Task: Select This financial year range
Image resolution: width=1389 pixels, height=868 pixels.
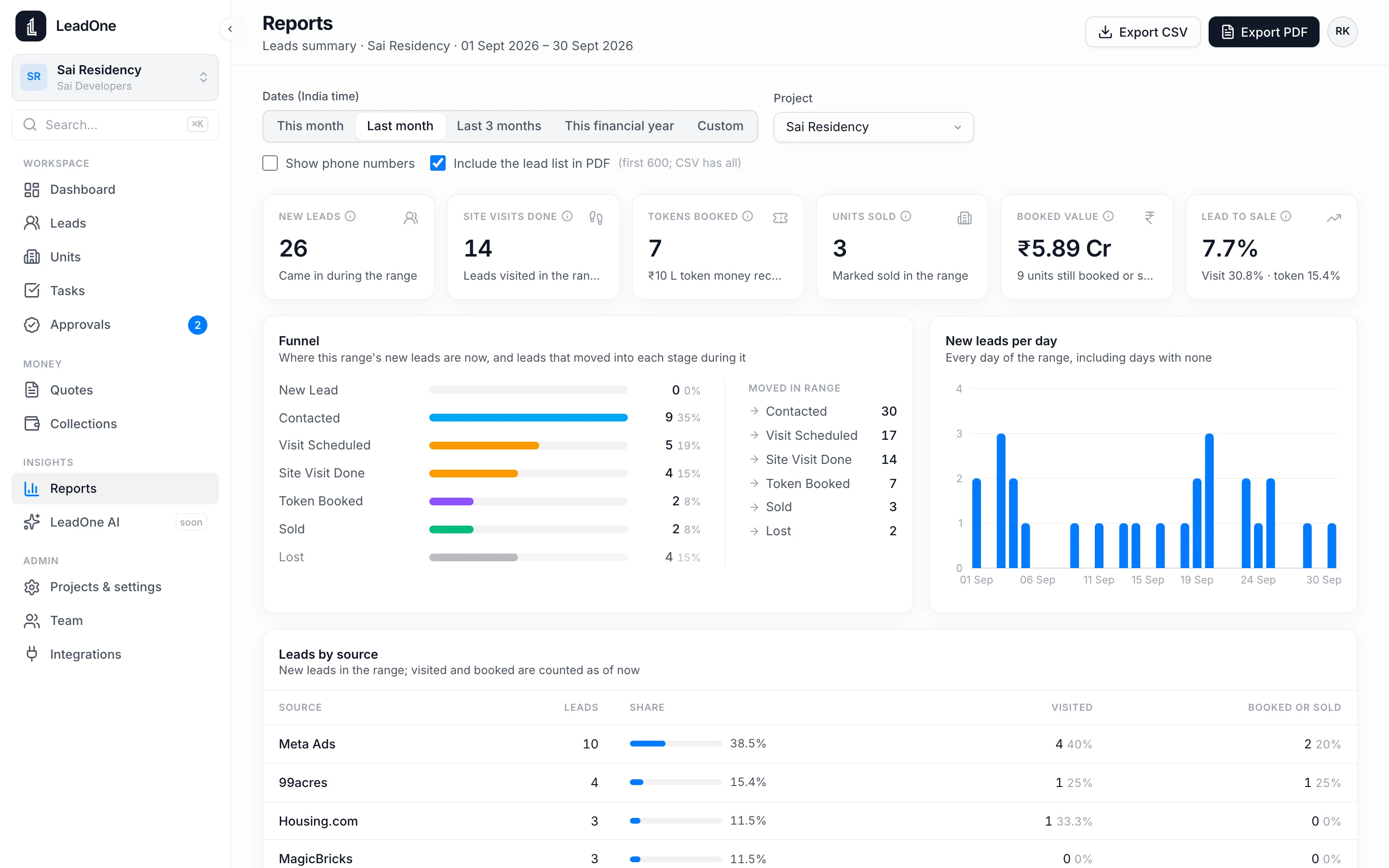Action: pyautogui.click(x=619, y=126)
